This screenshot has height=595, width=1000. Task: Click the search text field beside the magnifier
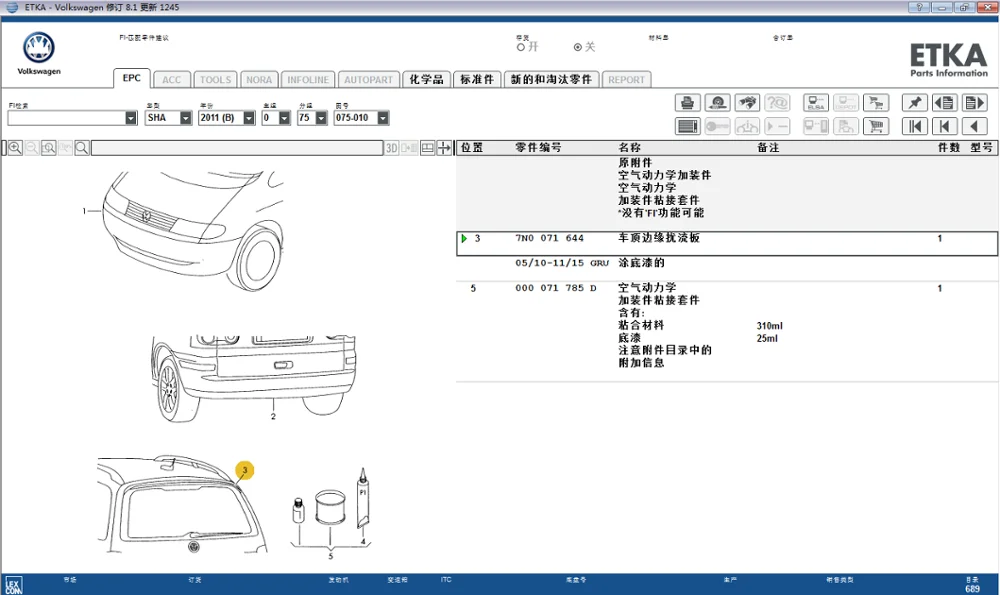(237, 148)
